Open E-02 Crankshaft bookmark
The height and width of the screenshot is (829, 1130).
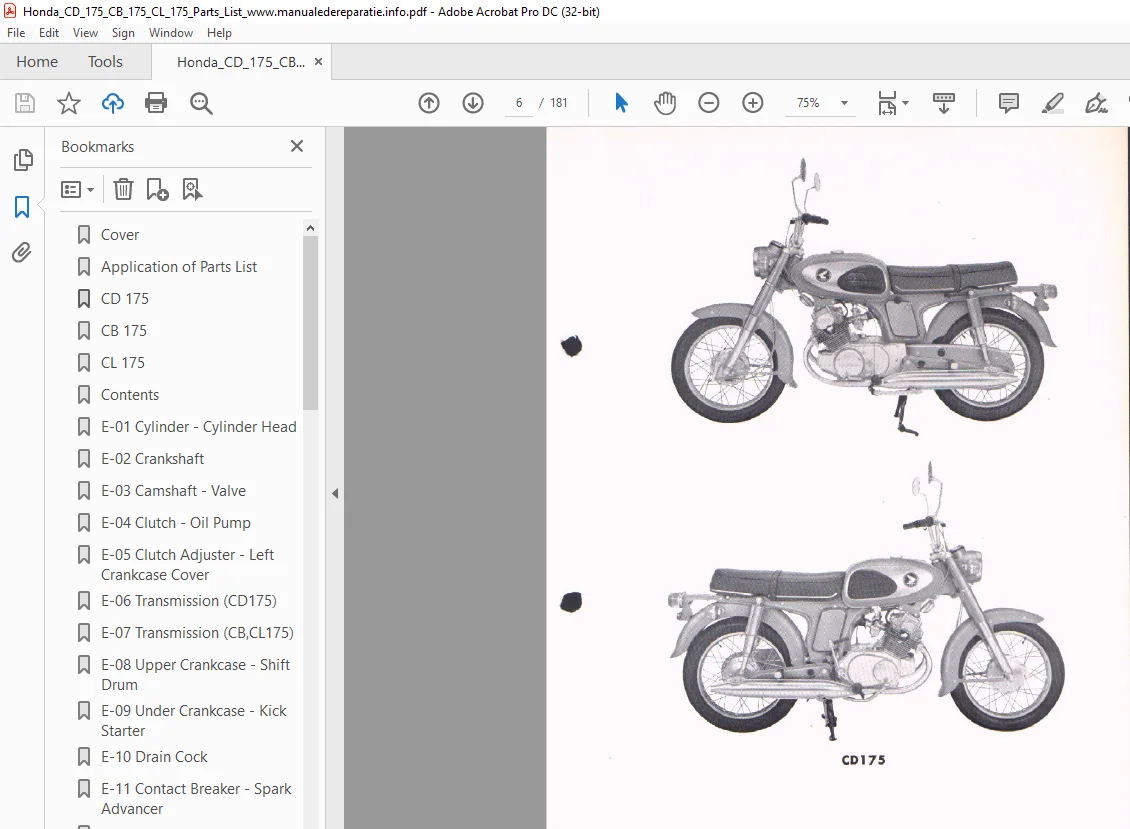[152, 458]
